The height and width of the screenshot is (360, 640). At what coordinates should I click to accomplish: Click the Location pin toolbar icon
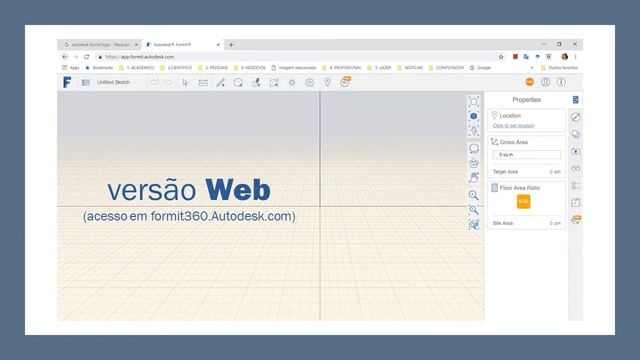click(x=327, y=82)
